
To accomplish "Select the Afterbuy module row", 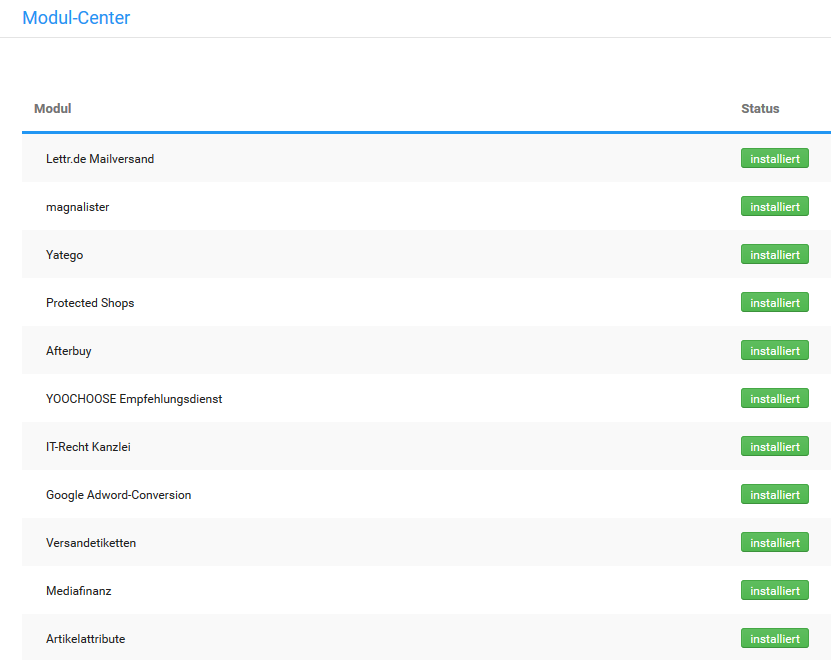I will click(x=69, y=351).
